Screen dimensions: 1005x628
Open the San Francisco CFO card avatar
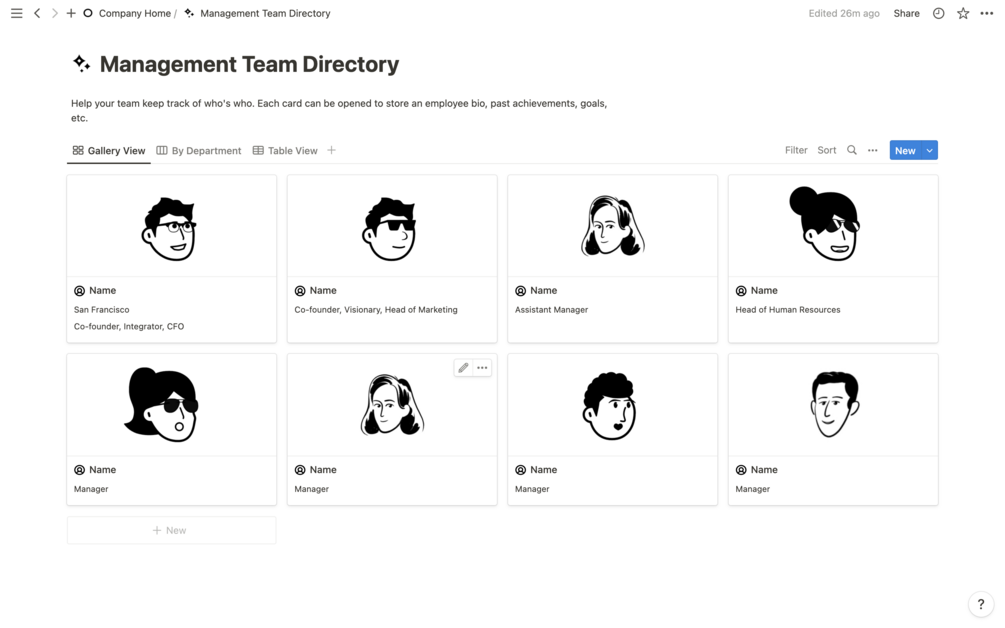click(x=170, y=228)
